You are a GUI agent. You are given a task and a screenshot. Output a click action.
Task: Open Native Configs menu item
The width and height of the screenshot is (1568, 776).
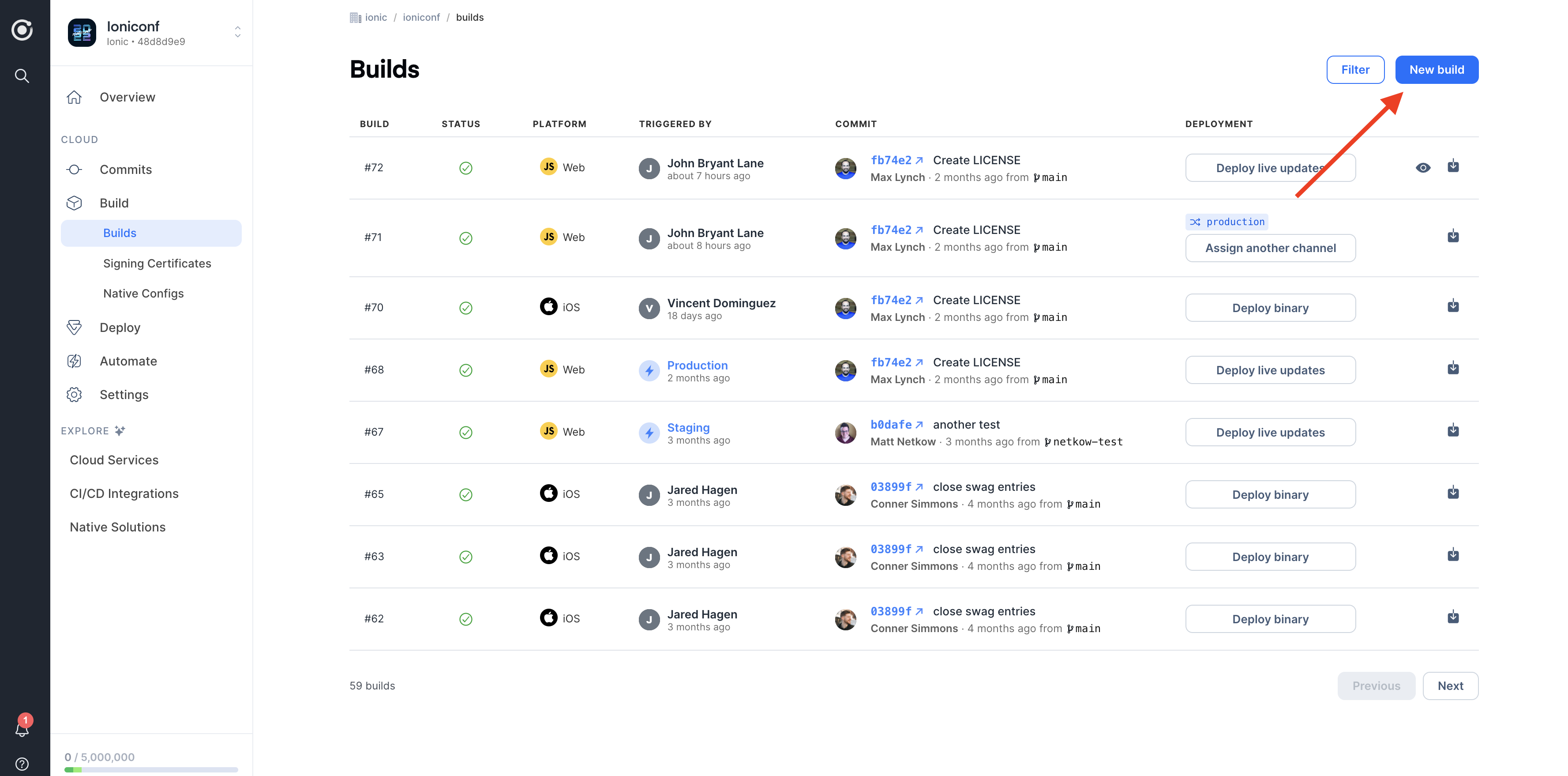pyautogui.click(x=143, y=293)
